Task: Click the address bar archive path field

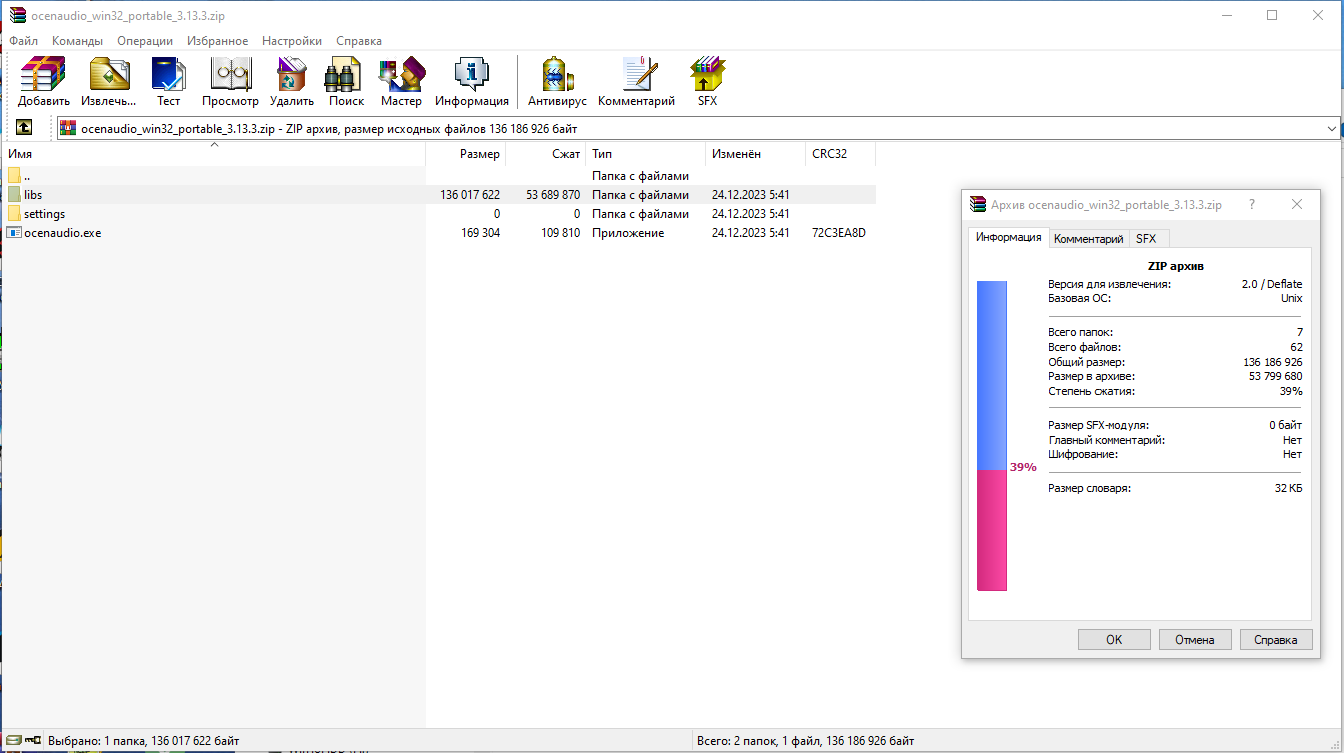Action: [x=698, y=129]
